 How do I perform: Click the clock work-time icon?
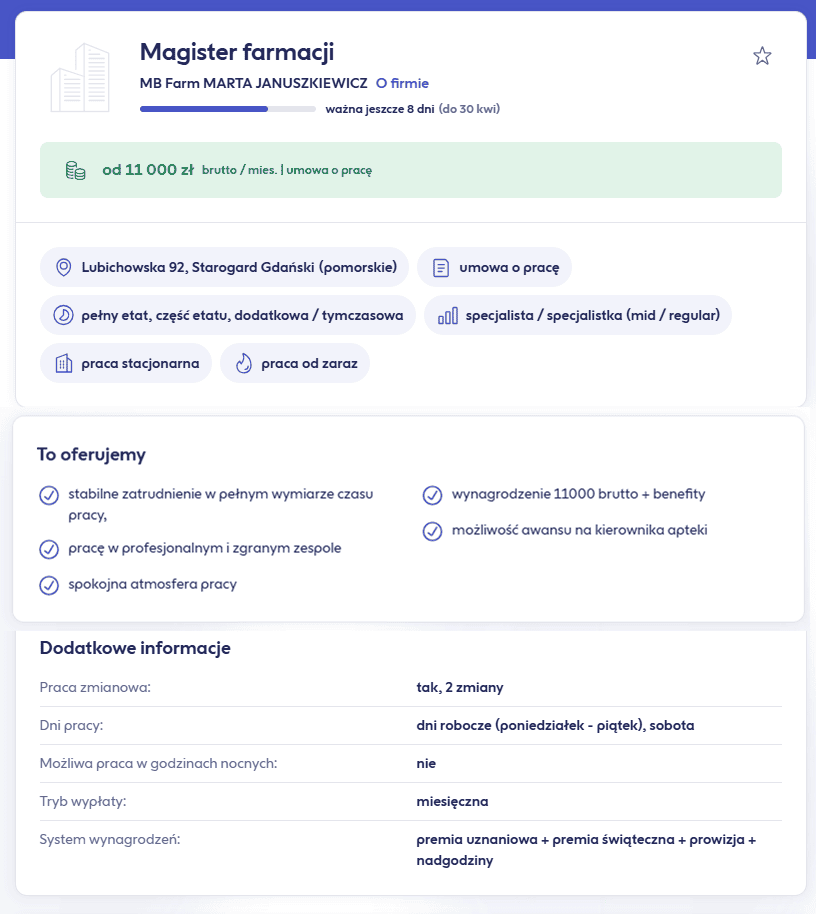(63, 315)
